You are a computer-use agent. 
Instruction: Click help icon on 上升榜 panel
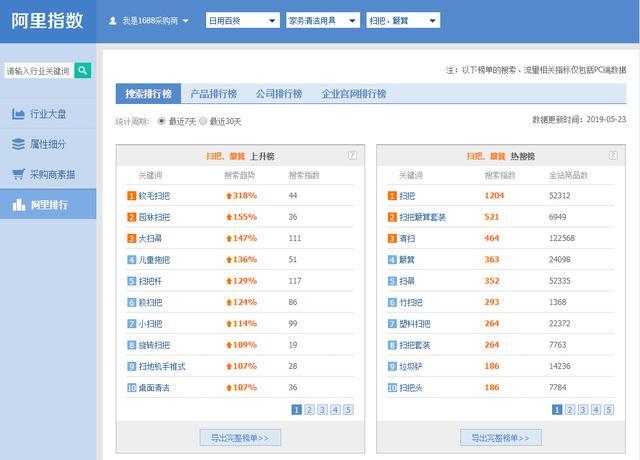click(x=352, y=156)
